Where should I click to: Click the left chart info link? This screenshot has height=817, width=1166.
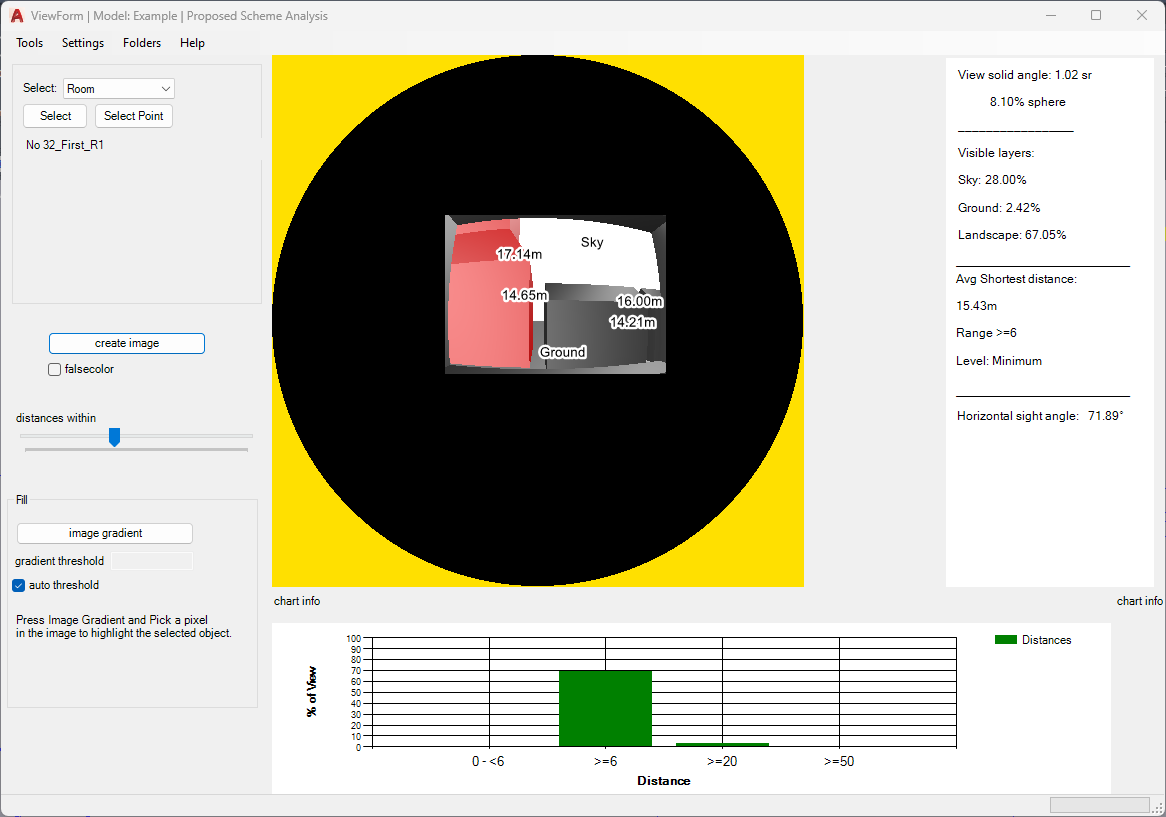click(x=297, y=601)
